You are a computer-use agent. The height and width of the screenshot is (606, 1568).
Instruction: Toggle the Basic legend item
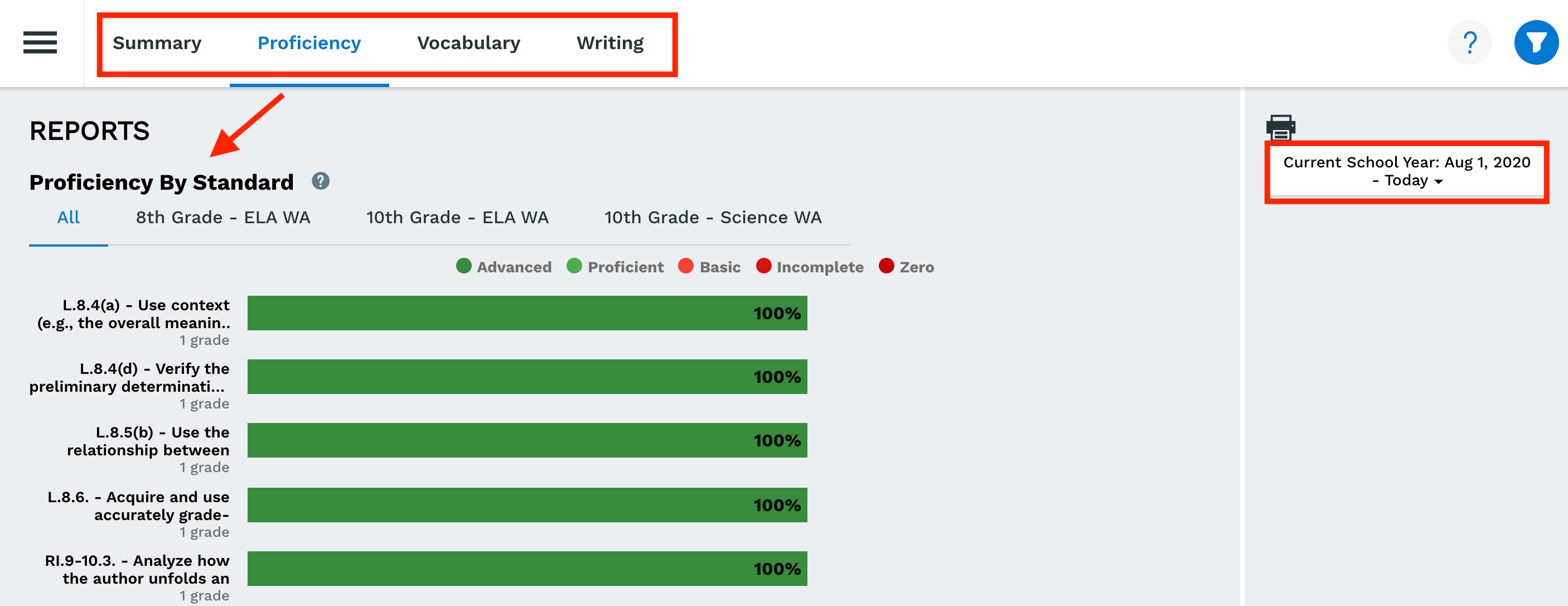(709, 267)
